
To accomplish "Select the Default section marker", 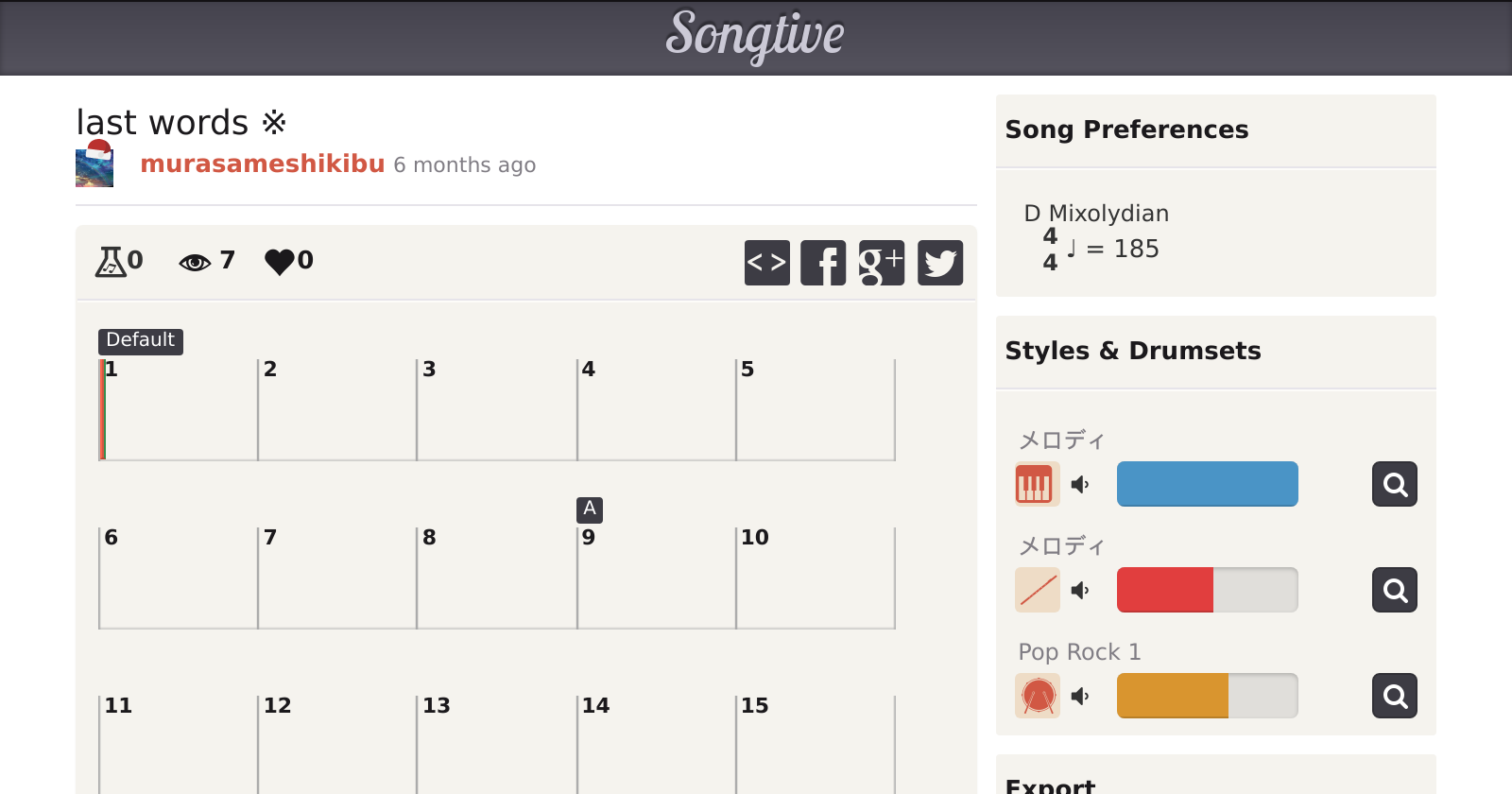I will point(140,340).
